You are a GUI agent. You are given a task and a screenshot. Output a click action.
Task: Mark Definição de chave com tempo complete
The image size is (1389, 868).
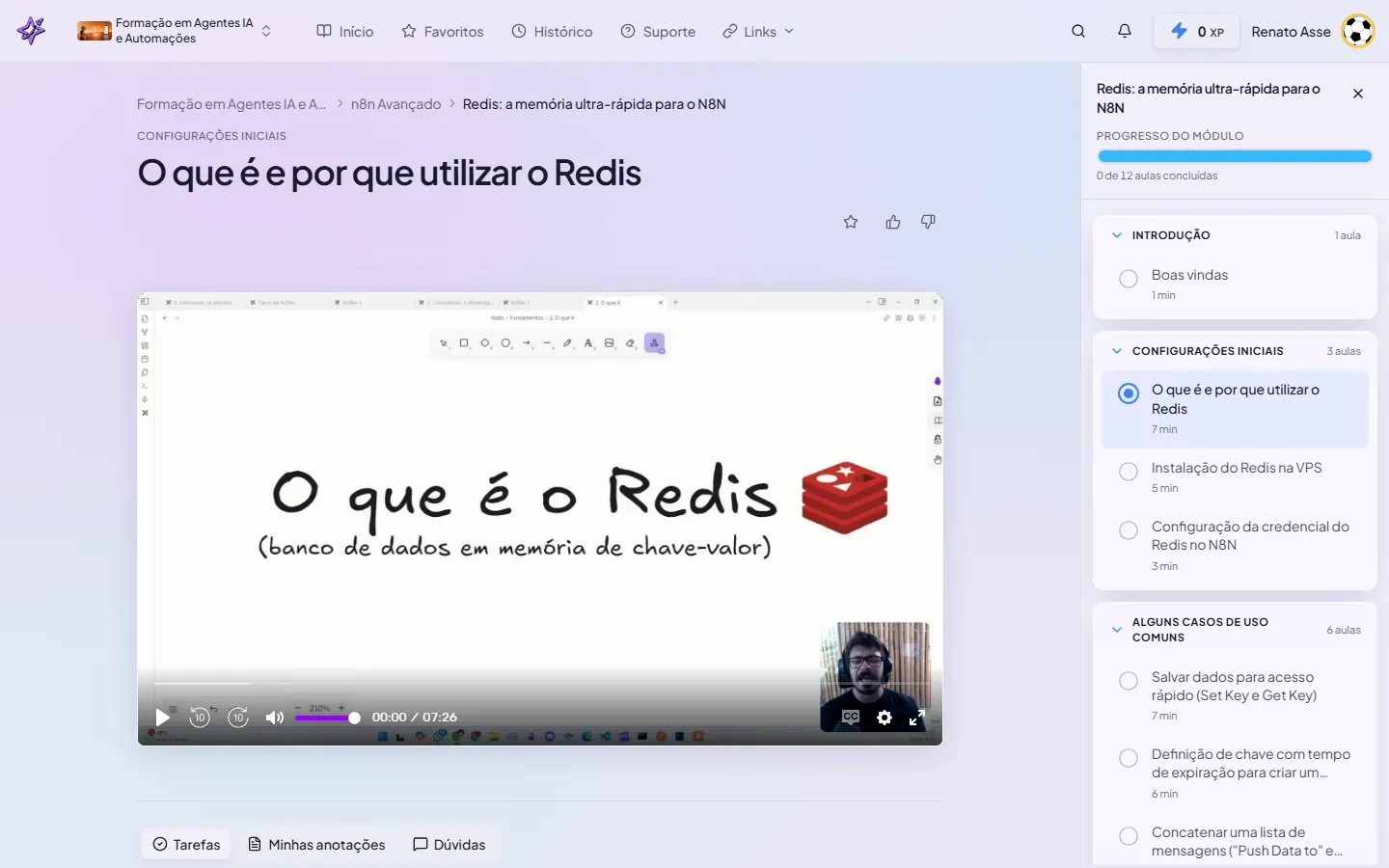pyautogui.click(x=1129, y=758)
